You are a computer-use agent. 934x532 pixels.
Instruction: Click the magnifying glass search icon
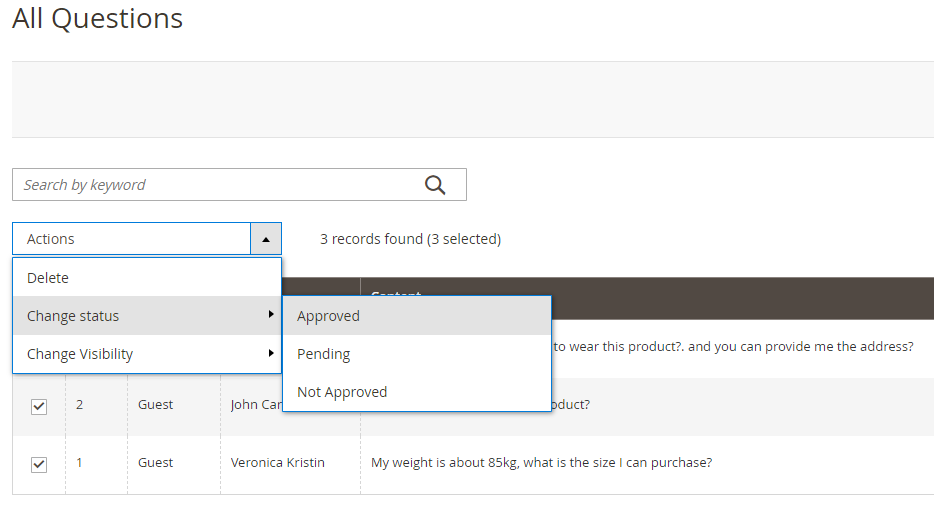click(x=435, y=184)
